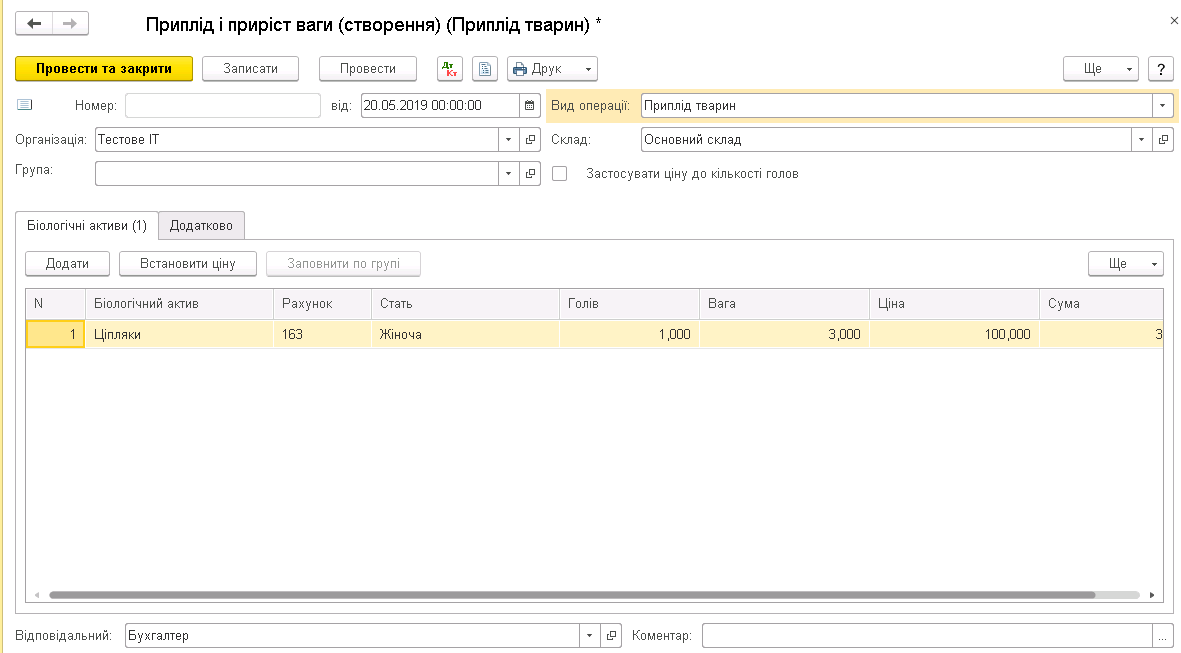Switch to the Додатково tab

click(201, 226)
